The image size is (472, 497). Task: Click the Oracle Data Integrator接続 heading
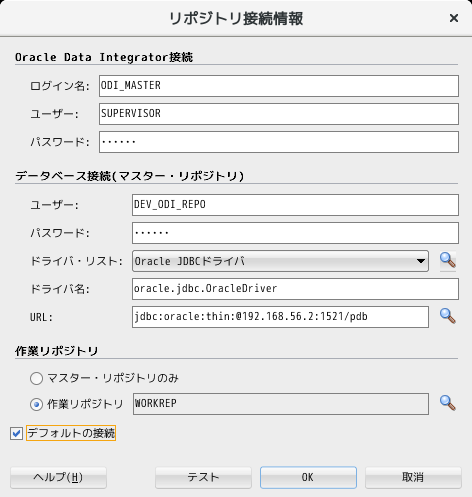click(x=104, y=57)
